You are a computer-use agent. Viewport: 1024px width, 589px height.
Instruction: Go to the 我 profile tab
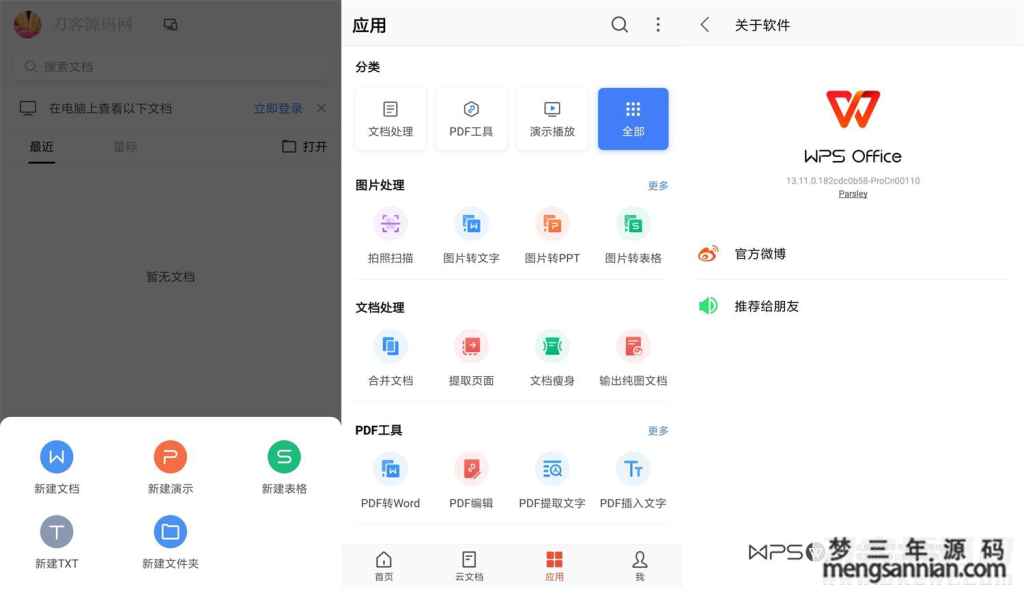tap(640, 566)
